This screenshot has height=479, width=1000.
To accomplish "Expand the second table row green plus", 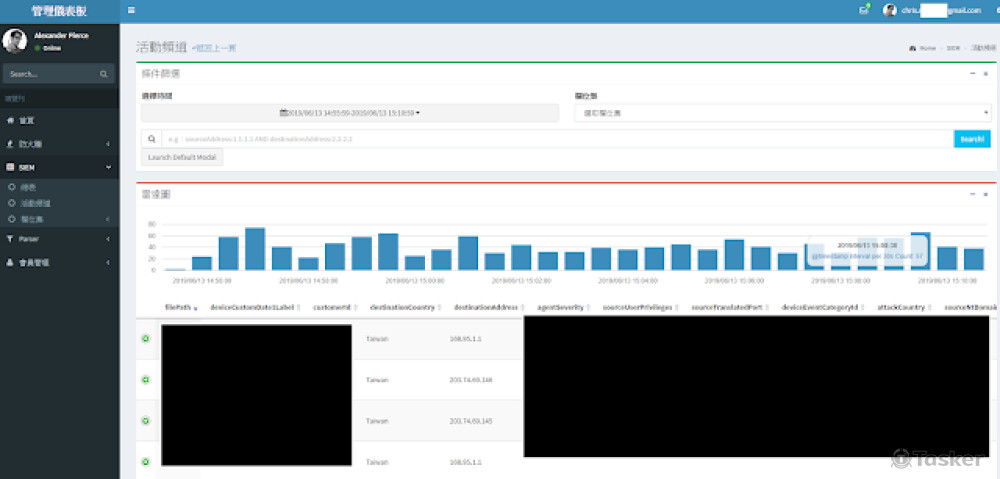I will [x=146, y=380].
